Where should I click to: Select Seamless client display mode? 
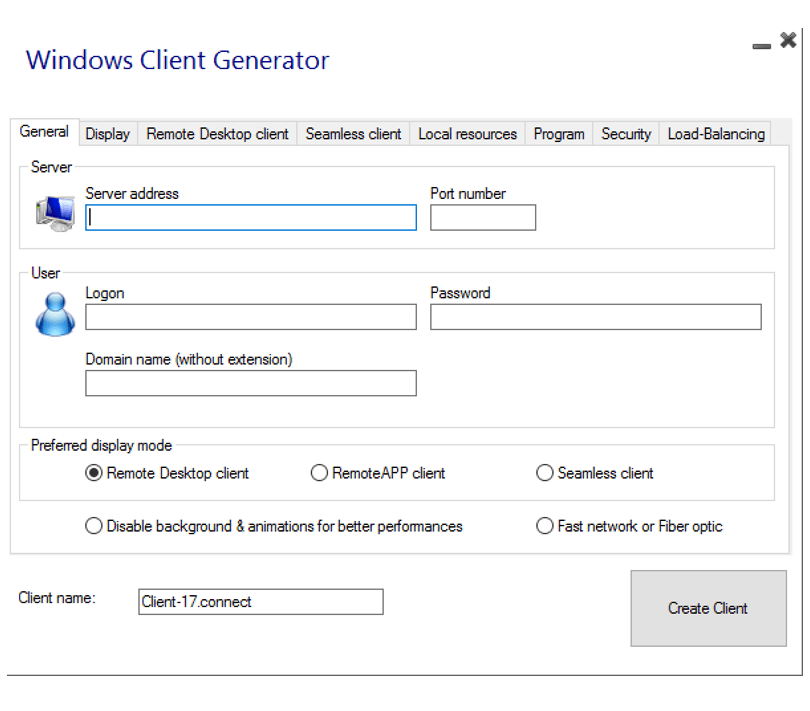point(545,473)
